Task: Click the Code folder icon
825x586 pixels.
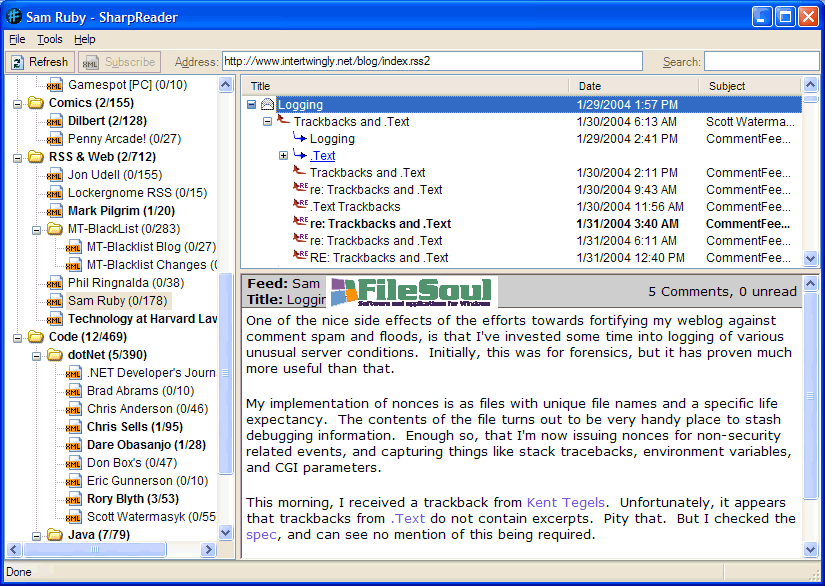Action: pyautogui.click(x=35, y=337)
